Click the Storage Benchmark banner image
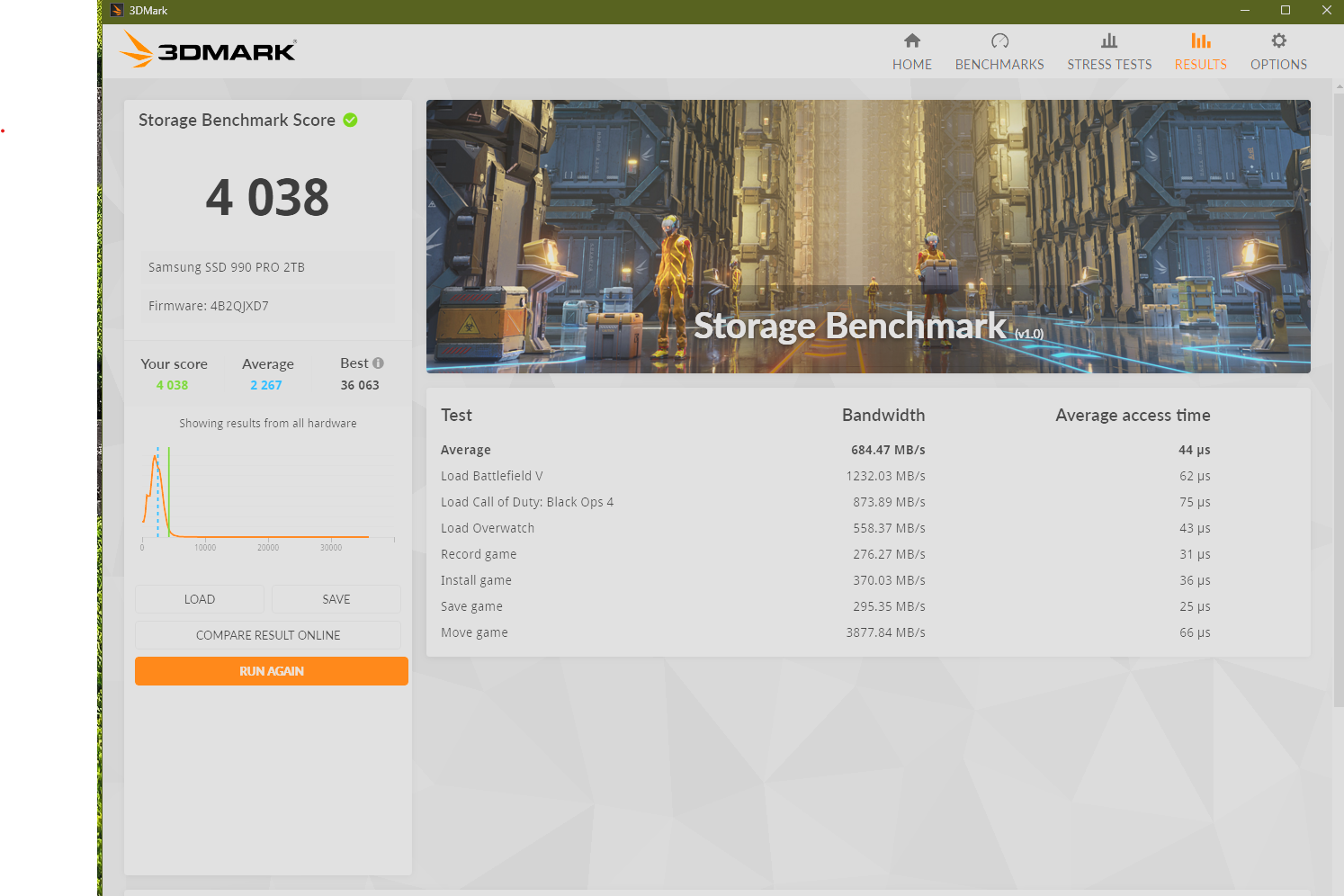The height and width of the screenshot is (896, 1344). click(x=867, y=236)
